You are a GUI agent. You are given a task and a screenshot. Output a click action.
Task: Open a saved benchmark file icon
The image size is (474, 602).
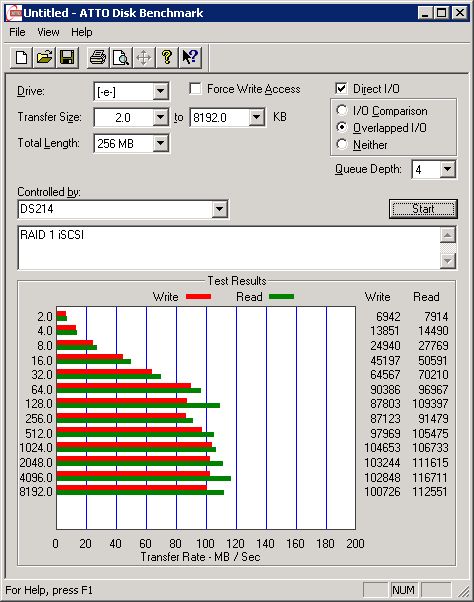(44, 58)
